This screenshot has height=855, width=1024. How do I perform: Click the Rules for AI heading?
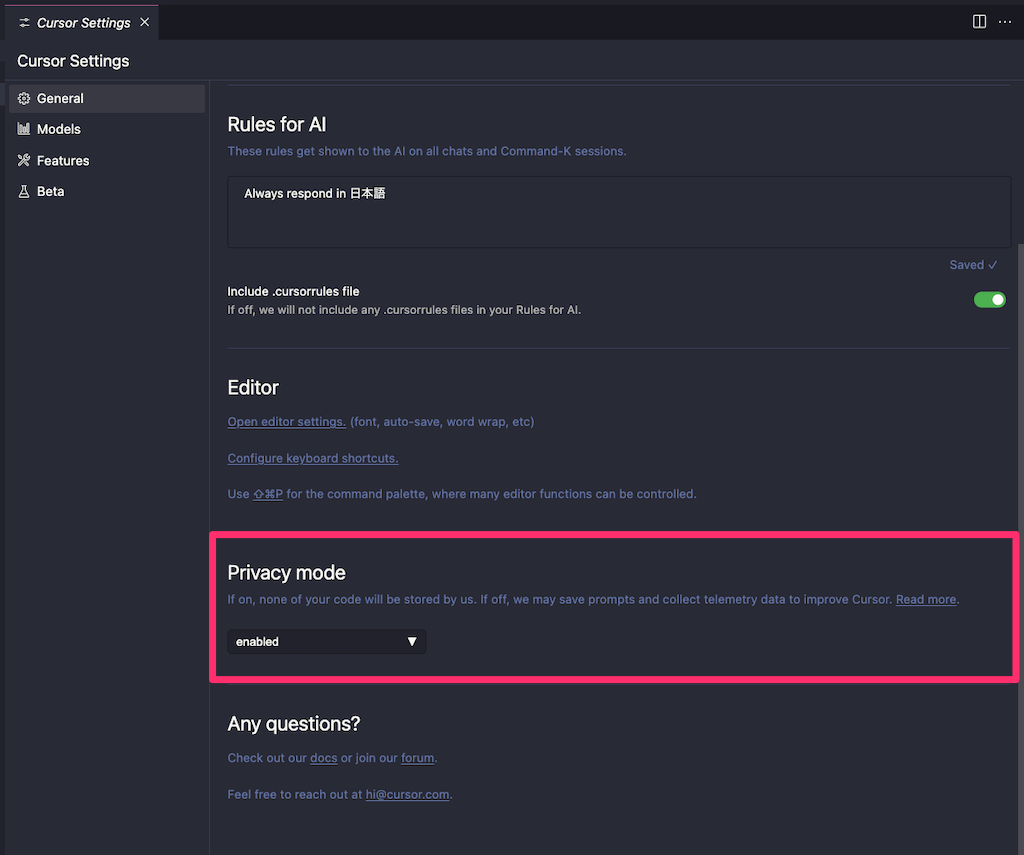click(277, 125)
